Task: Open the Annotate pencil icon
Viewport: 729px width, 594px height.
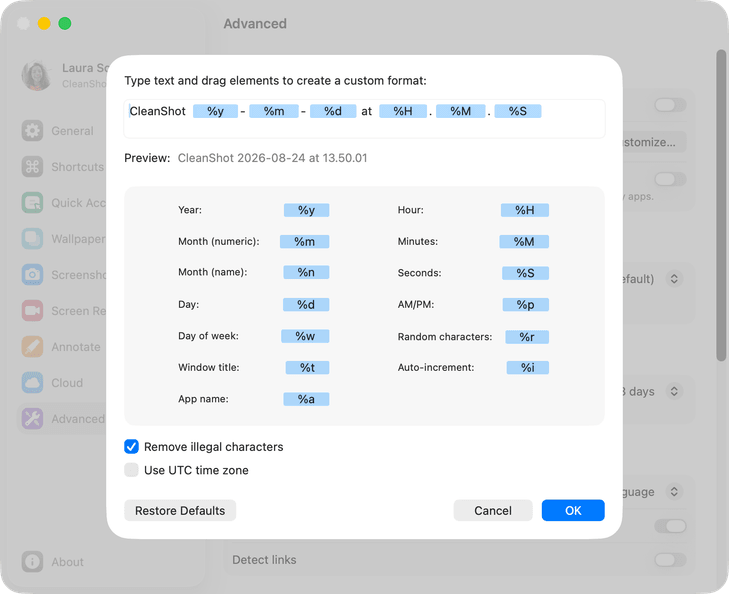Action: pos(32,347)
